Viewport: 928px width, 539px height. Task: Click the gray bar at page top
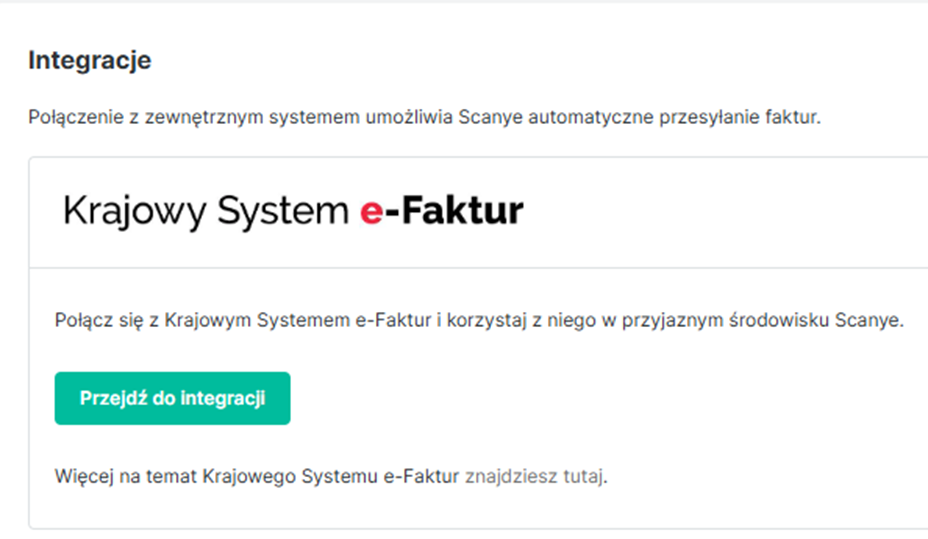[464, 1]
